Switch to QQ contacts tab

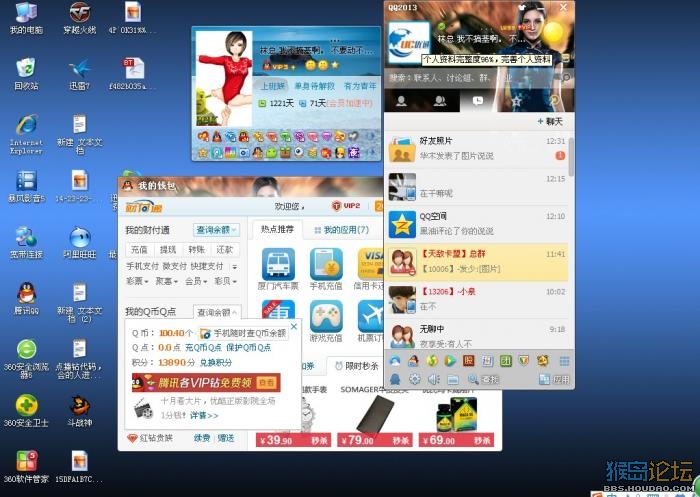pyautogui.click(x=401, y=101)
